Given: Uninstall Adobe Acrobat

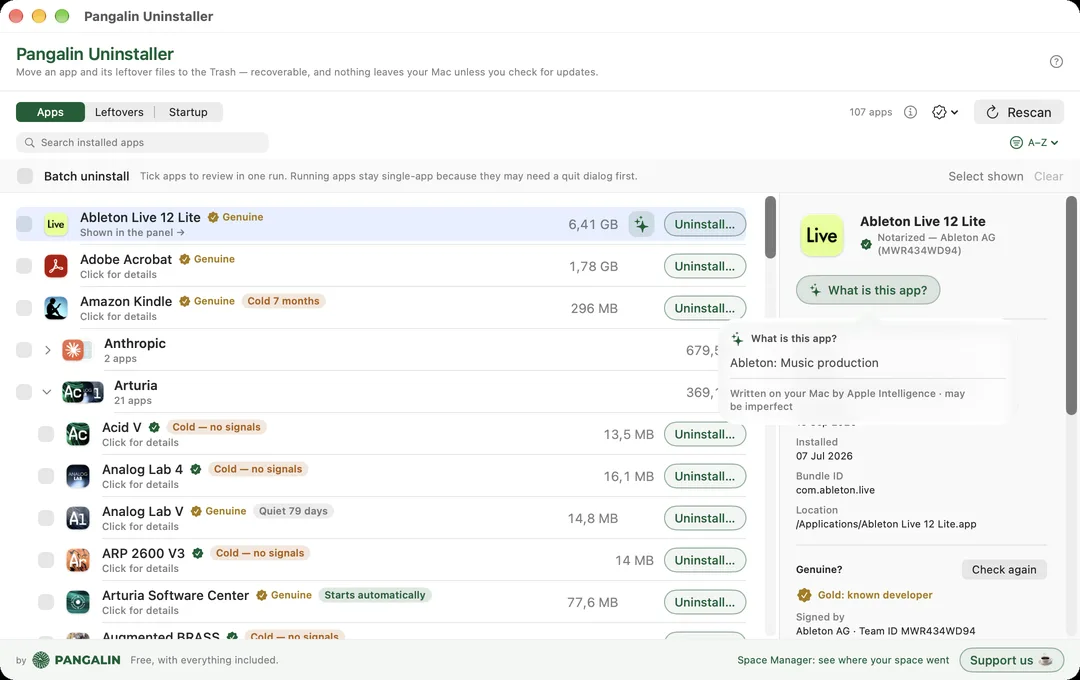Looking at the screenshot, I should click(x=705, y=267).
